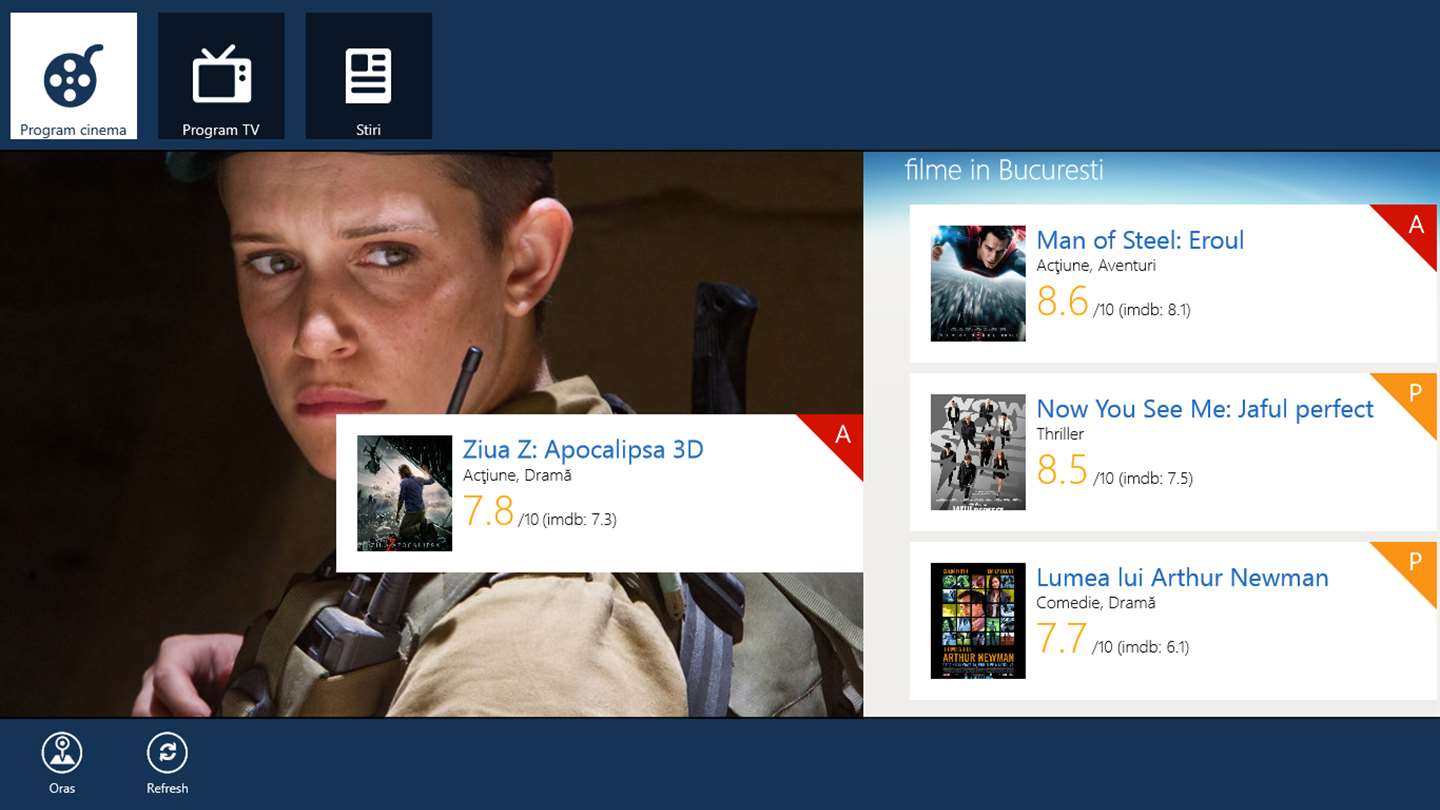Open the Program cinema film reel icon
The height and width of the screenshot is (810, 1440).
[74, 76]
